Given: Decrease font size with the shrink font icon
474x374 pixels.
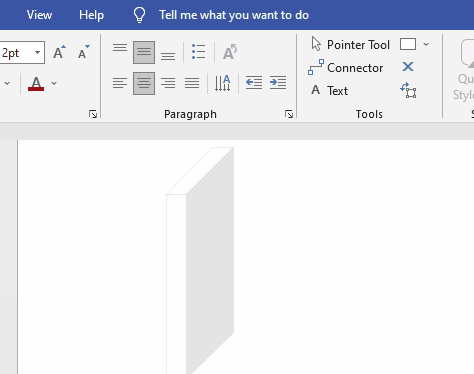Looking at the screenshot, I should pos(83,52).
